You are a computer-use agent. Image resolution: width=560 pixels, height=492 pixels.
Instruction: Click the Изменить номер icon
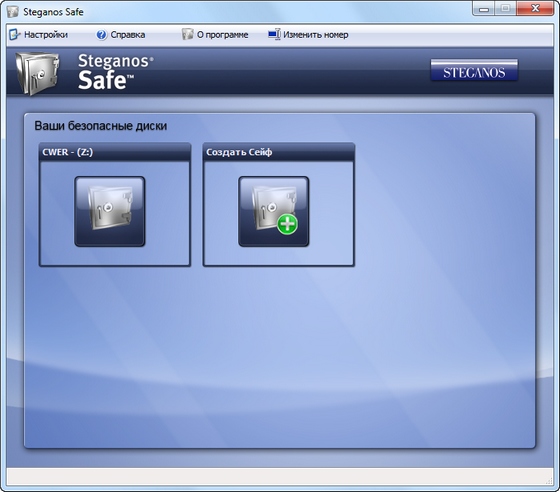click(274, 34)
